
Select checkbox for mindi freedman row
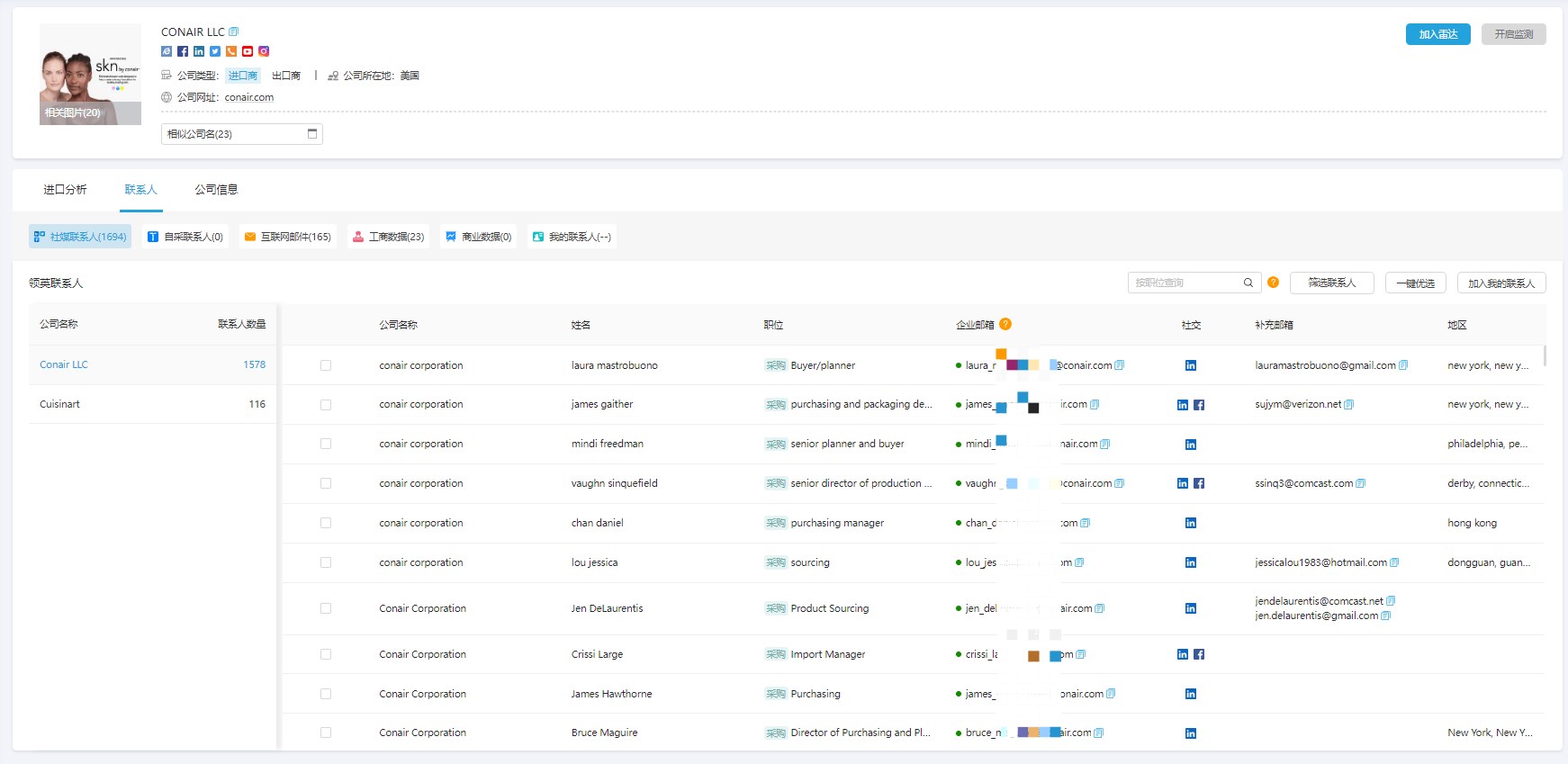tap(326, 444)
